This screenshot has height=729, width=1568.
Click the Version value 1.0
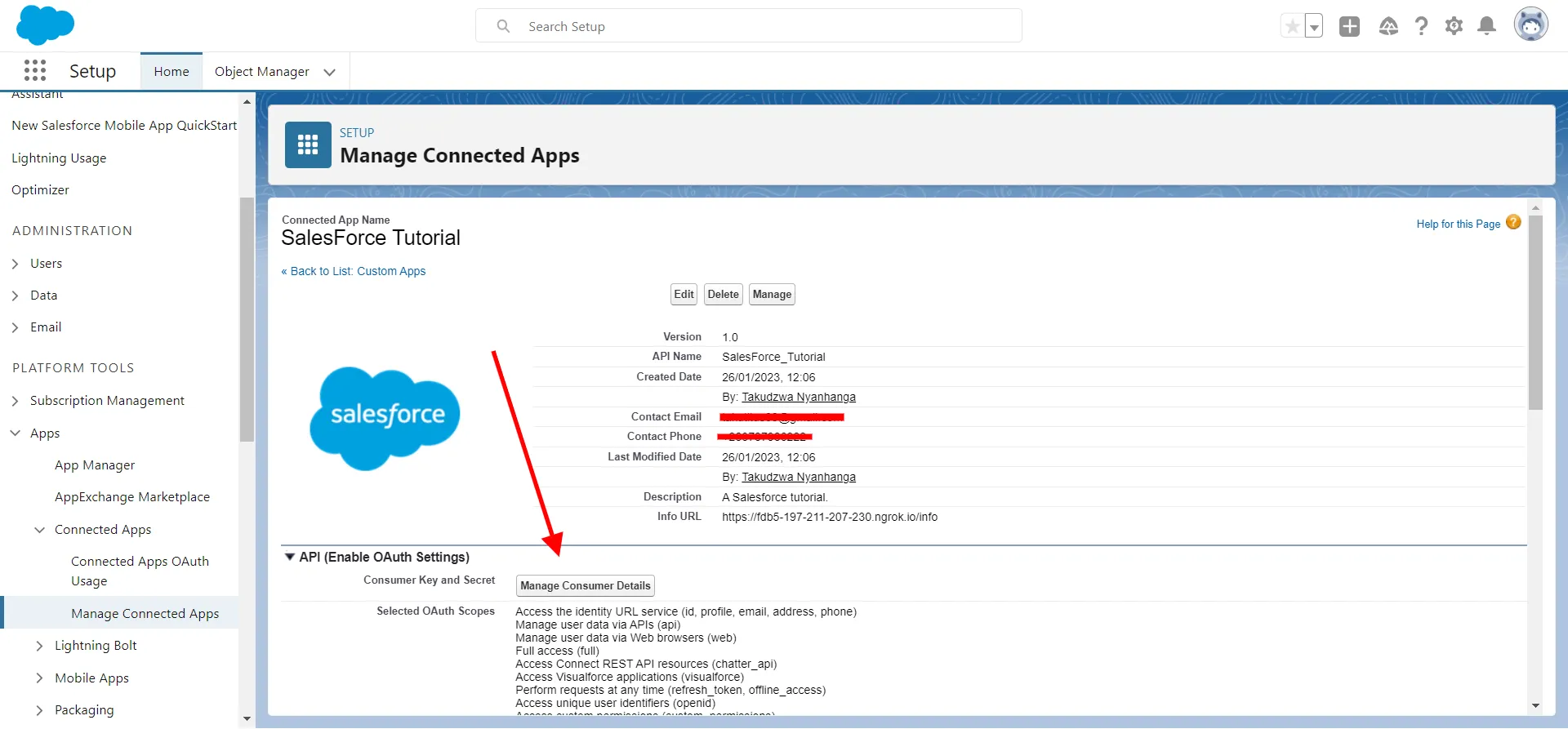click(730, 337)
